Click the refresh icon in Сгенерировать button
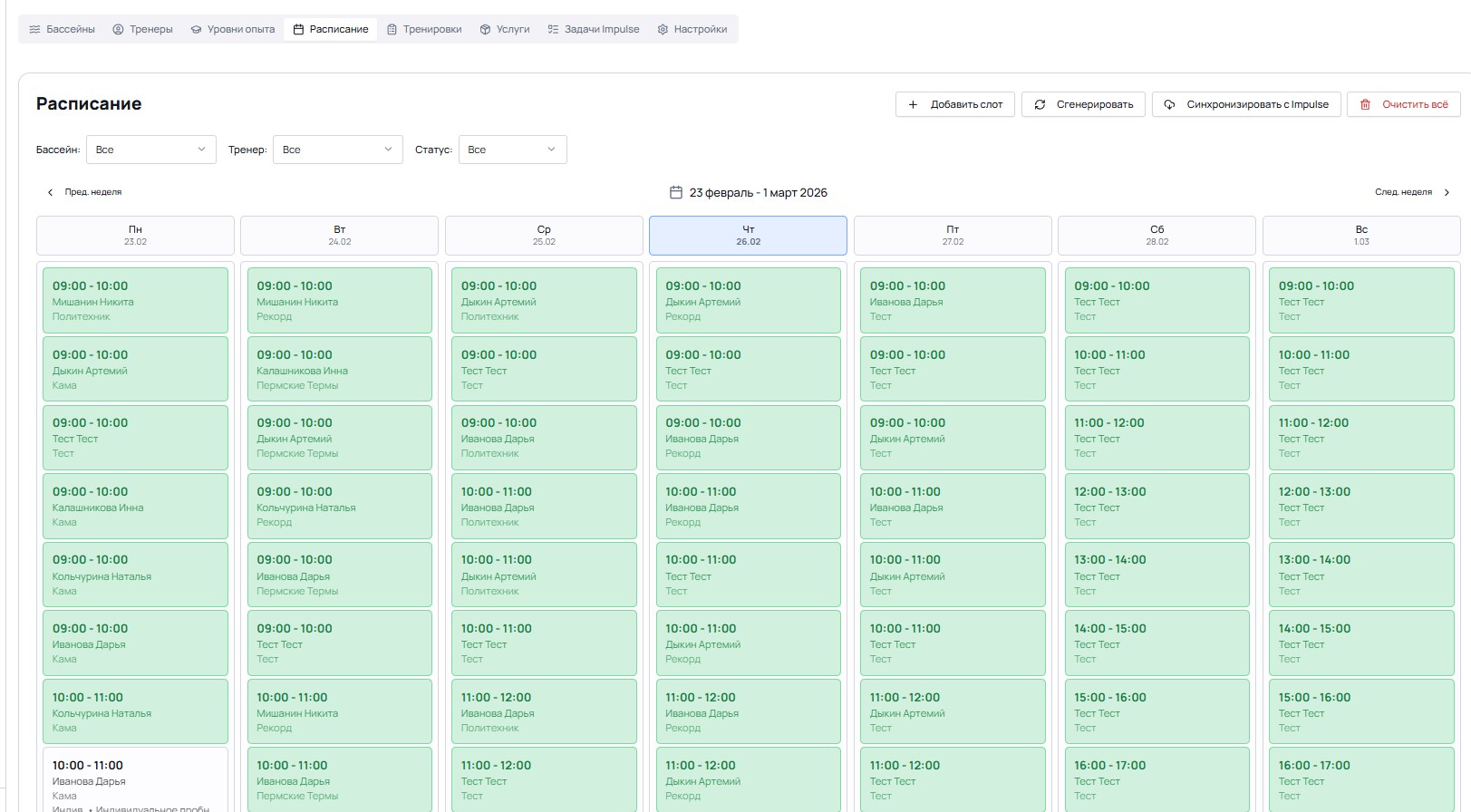Viewport: 1471px width, 812px height. [1040, 104]
